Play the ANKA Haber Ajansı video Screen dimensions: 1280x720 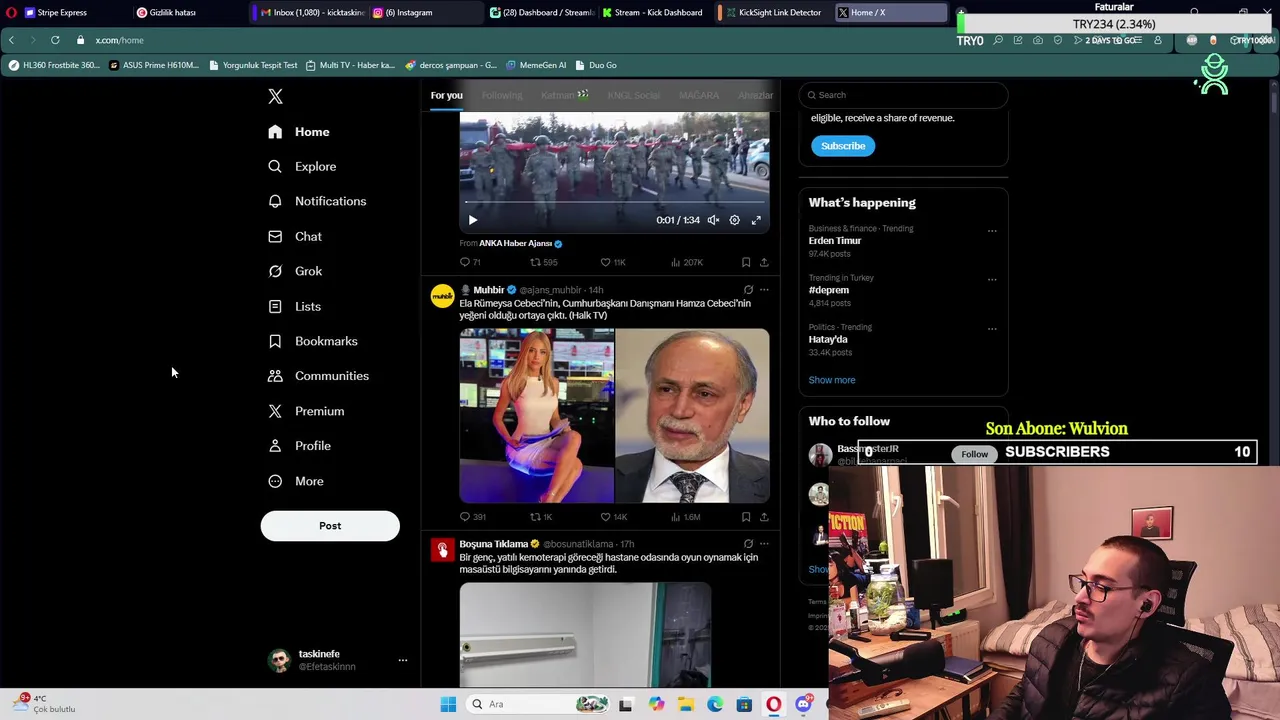click(473, 220)
